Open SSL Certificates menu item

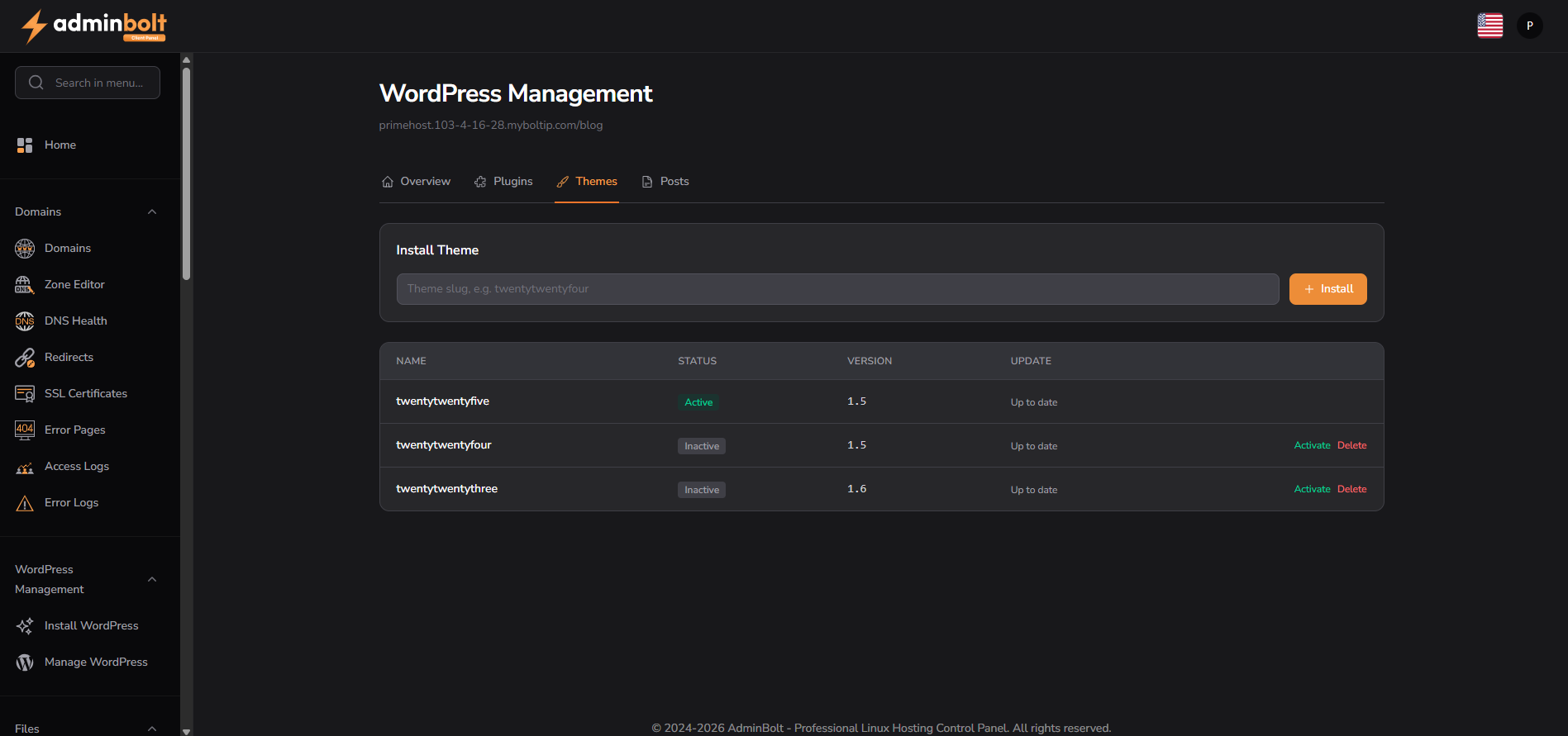[x=88, y=393]
